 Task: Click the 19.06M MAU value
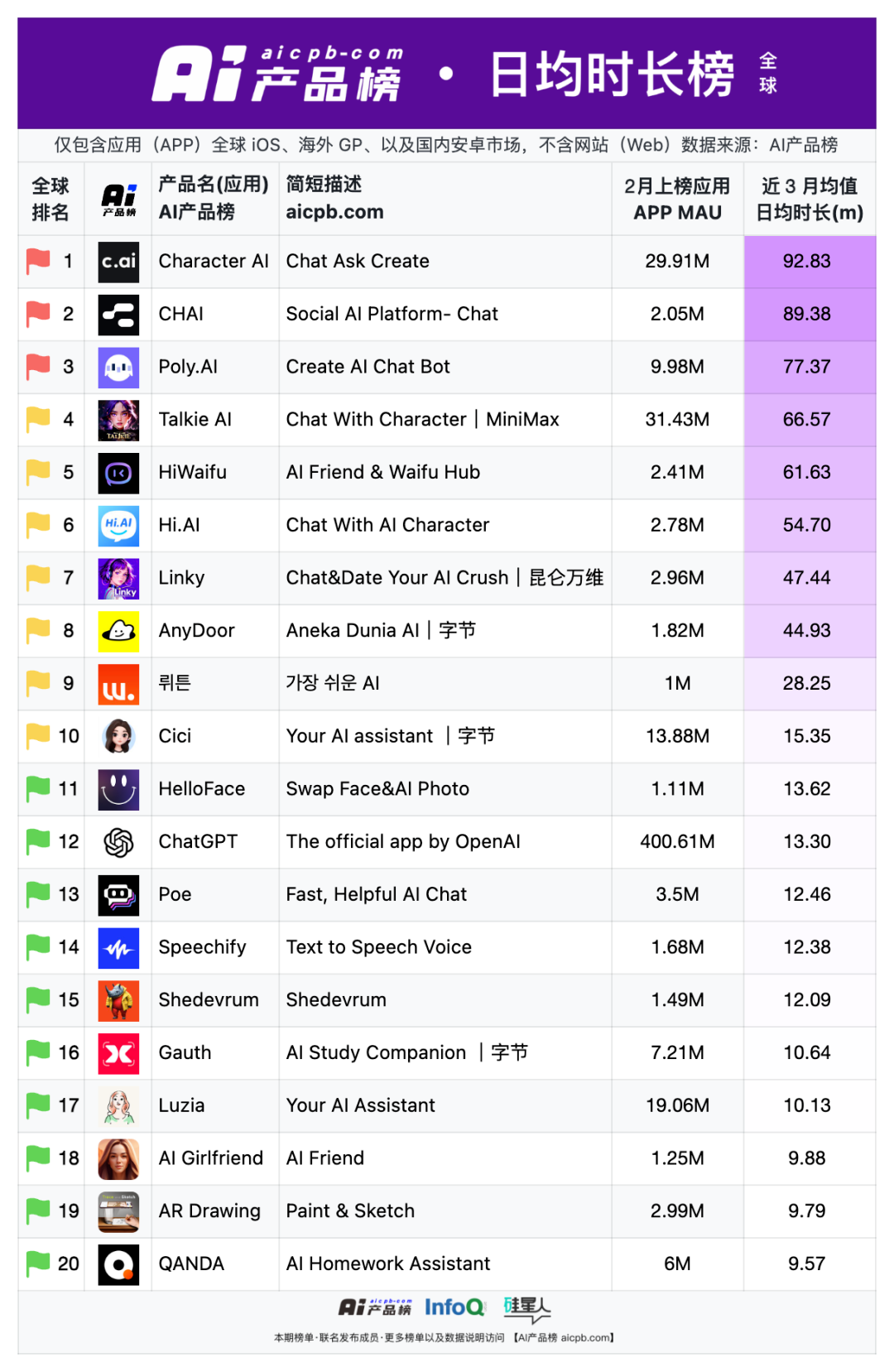pos(677,1106)
